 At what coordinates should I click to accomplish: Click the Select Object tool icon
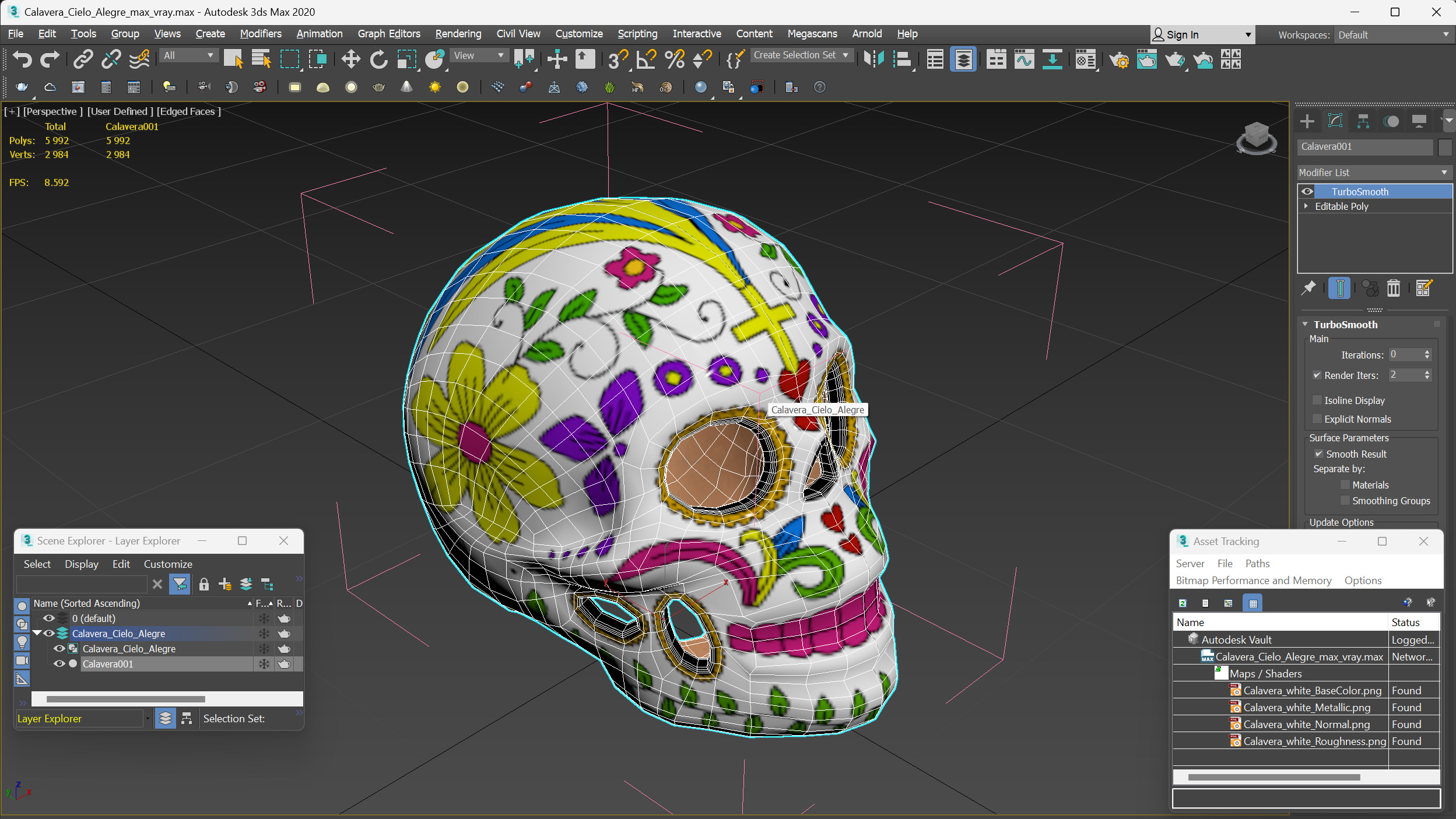(233, 60)
